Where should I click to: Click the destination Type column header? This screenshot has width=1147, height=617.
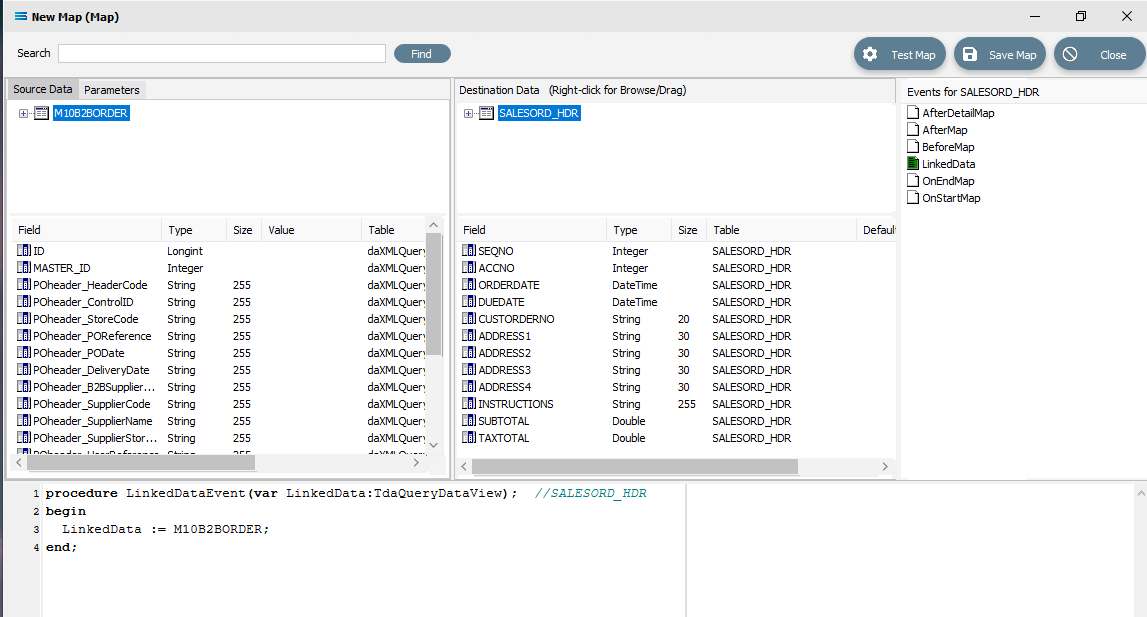[x=639, y=230]
